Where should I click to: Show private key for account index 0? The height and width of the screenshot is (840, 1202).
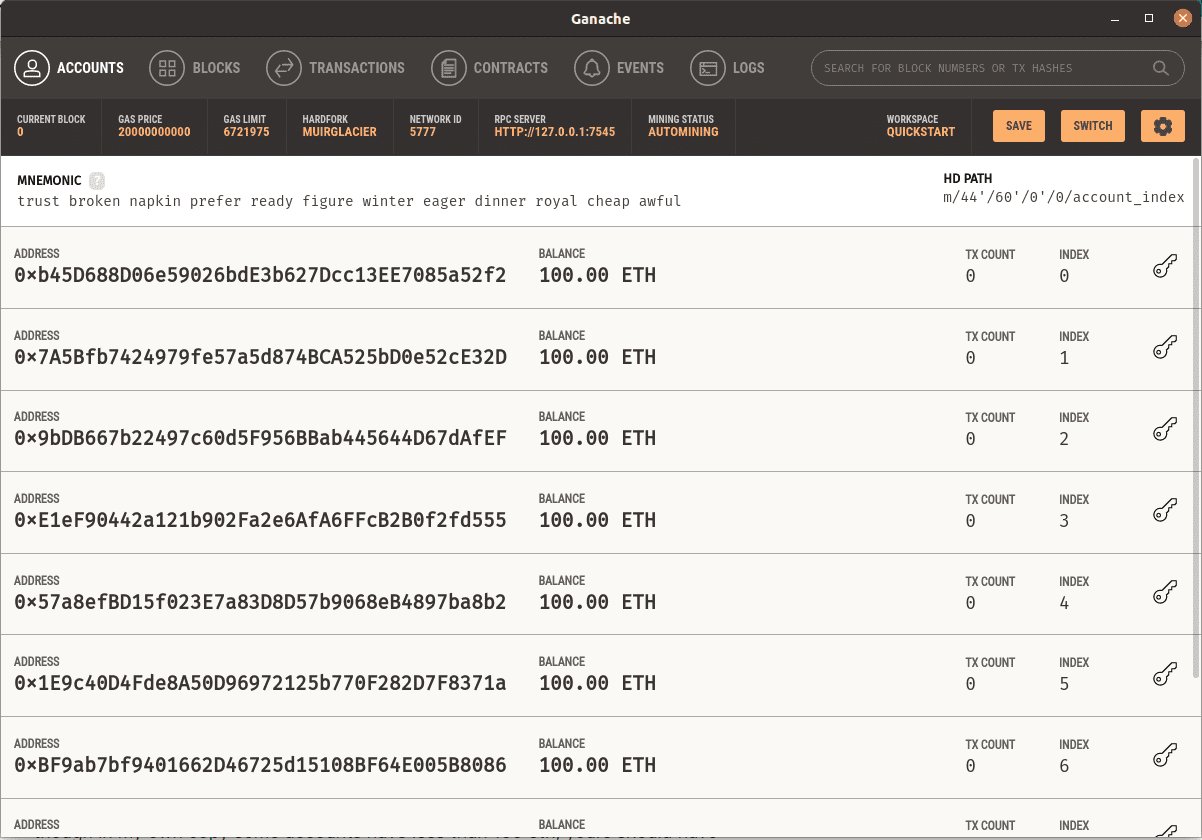(1164, 267)
